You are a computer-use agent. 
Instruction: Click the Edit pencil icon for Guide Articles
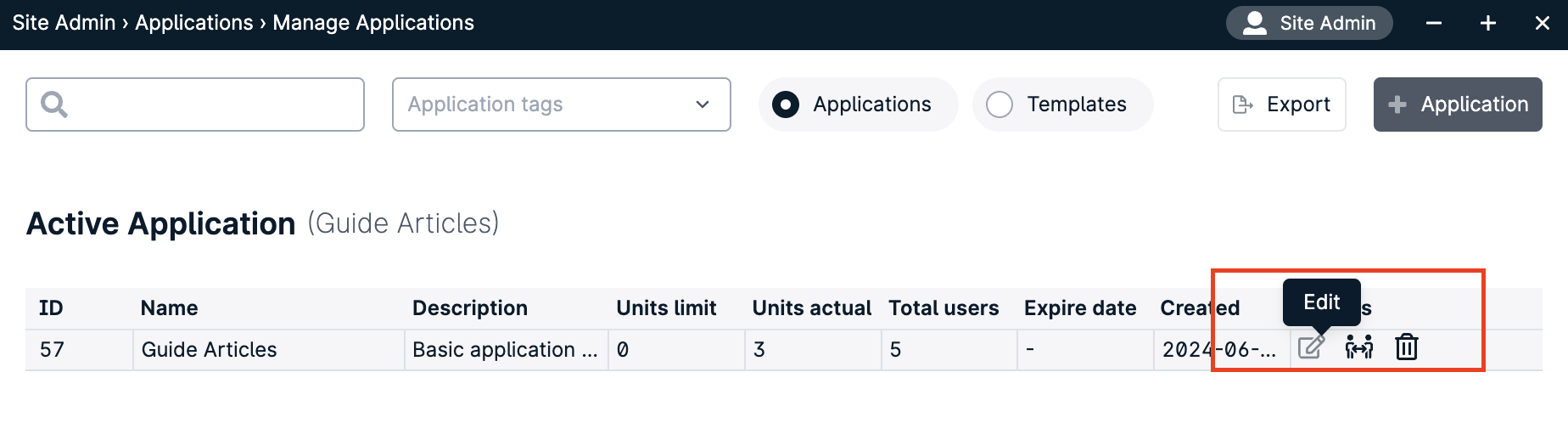1311,347
